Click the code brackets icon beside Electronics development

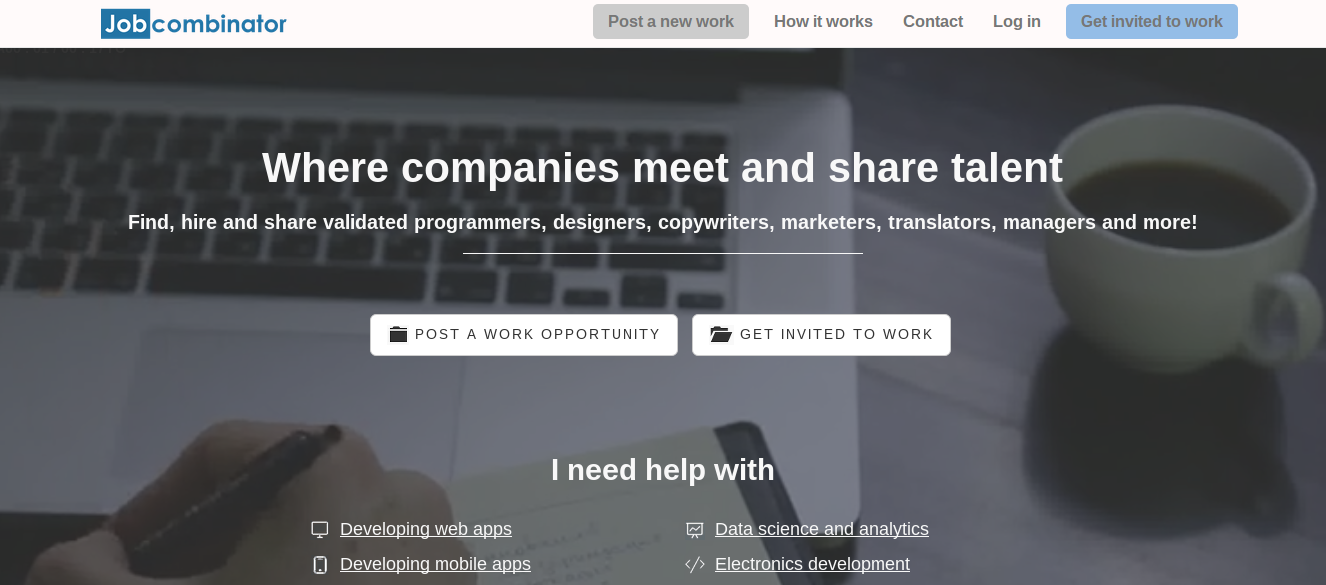(x=694, y=564)
